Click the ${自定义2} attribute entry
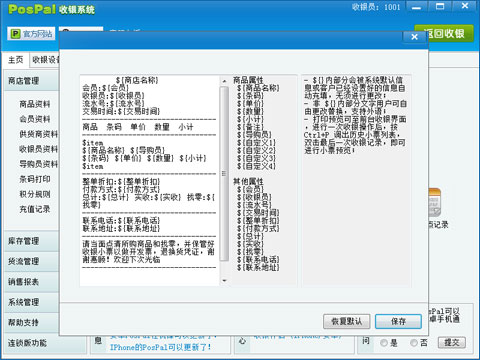This screenshot has height=360, width=480. pyautogui.click(x=256, y=150)
